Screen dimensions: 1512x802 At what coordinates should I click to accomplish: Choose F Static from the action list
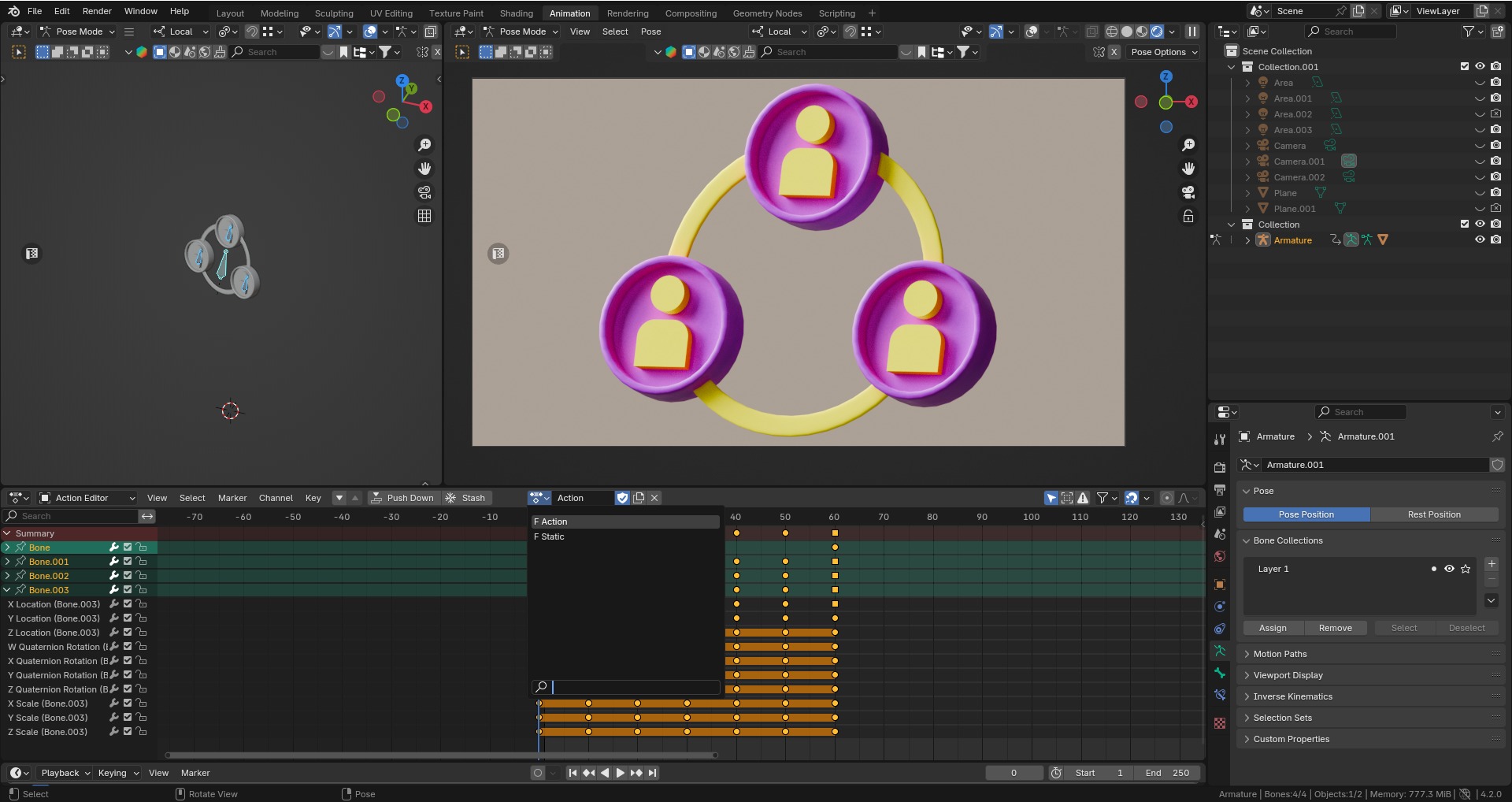coord(625,537)
